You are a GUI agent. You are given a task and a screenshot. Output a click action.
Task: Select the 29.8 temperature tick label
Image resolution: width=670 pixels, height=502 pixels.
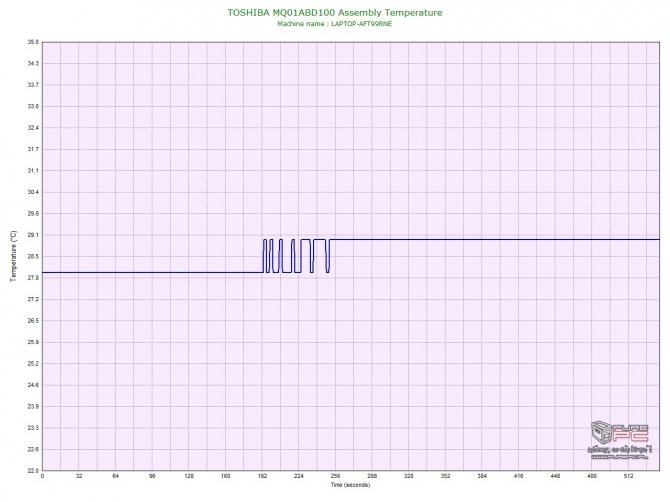point(33,213)
